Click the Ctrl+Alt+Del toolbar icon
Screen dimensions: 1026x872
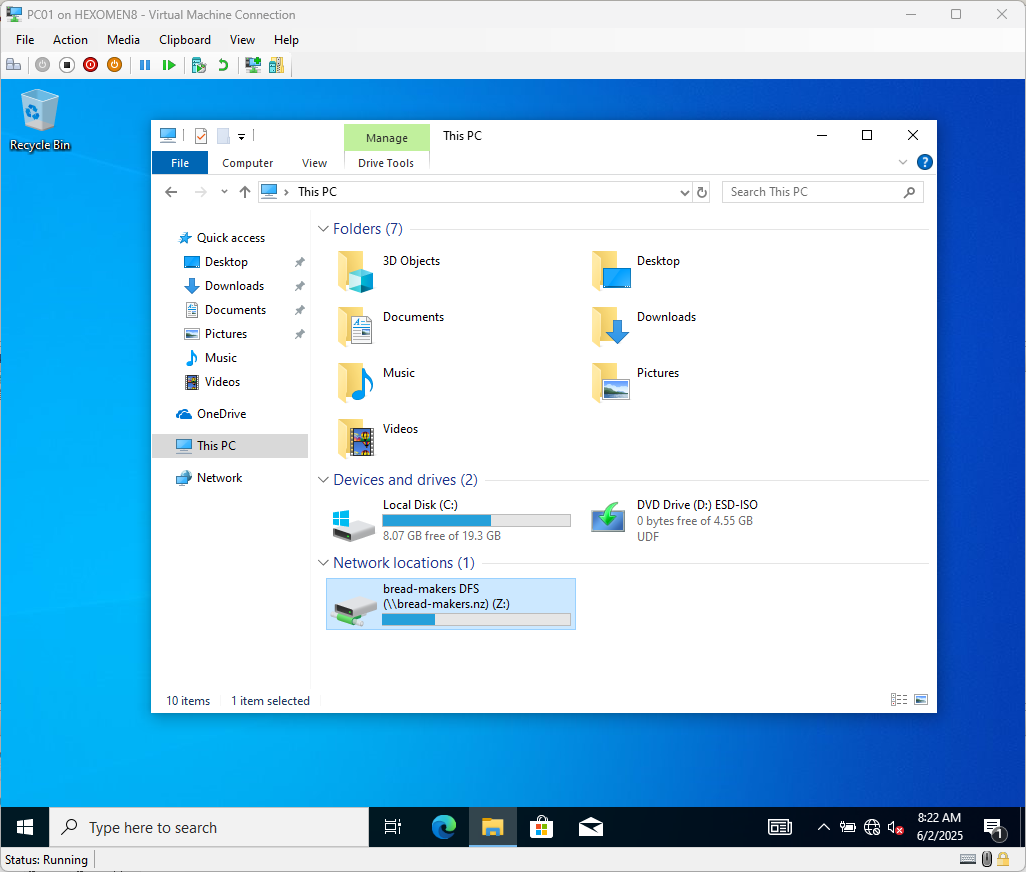coord(13,65)
